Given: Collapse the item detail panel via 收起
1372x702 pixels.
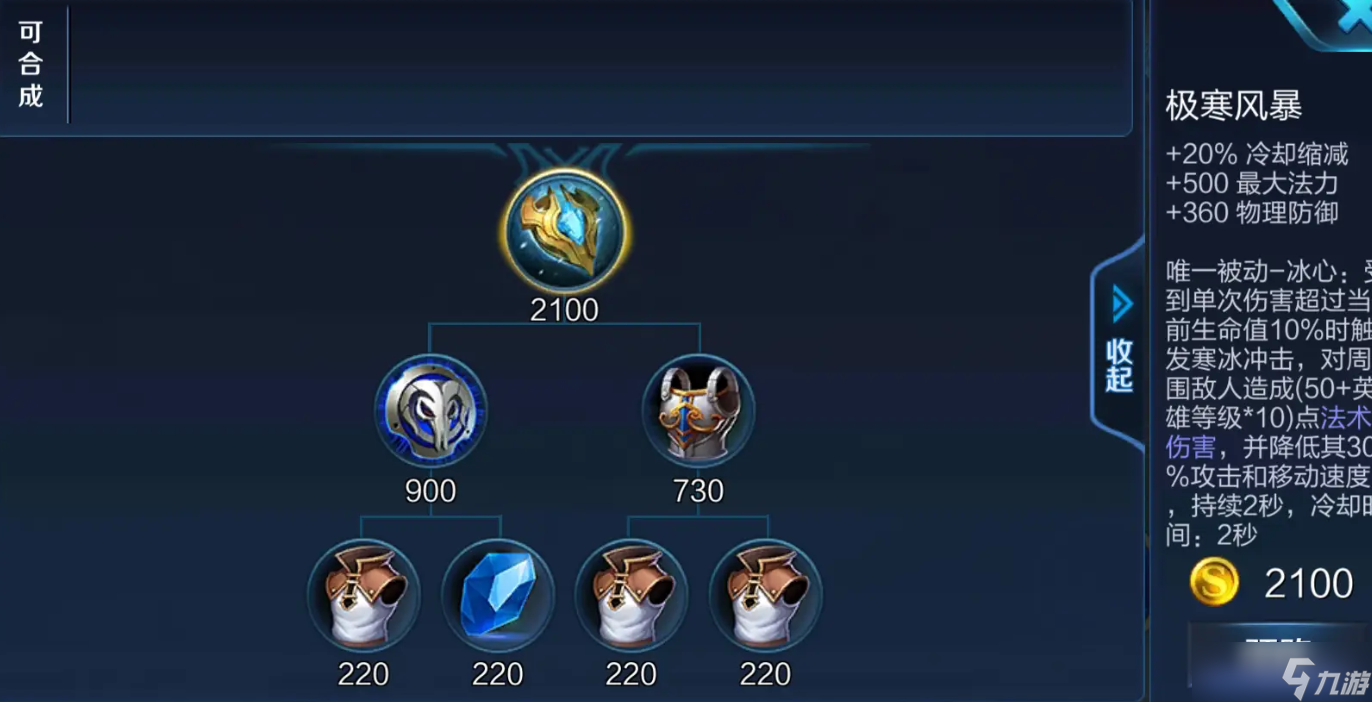Looking at the screenshot, I should pos(1119,366).
